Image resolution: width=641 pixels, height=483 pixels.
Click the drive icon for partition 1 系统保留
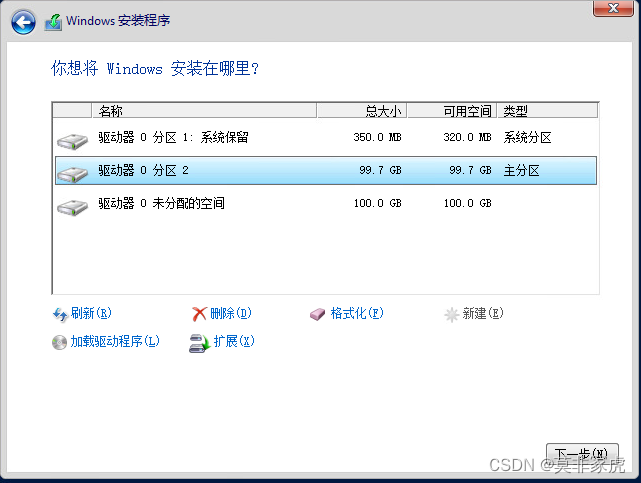pyautogui.click(x=72, y=141)
